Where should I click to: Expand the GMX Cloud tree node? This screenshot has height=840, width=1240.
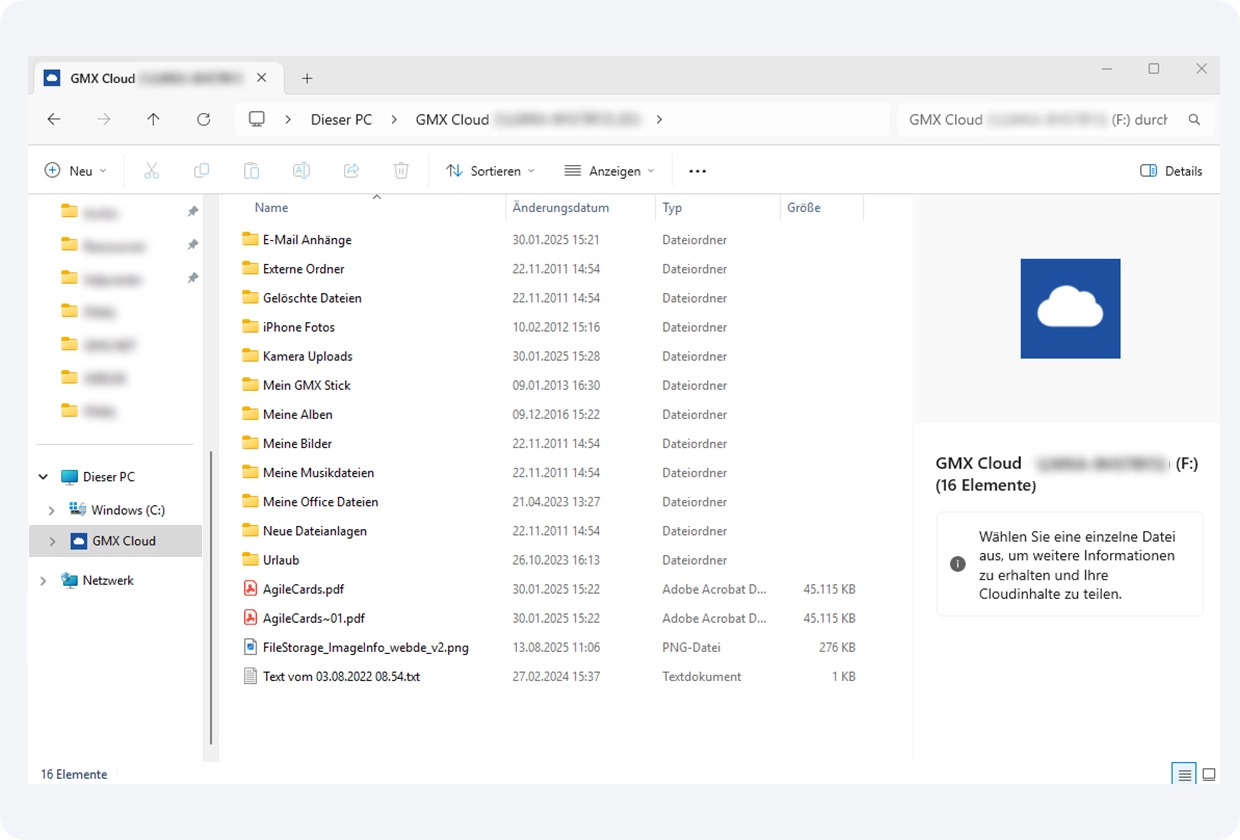click(x=52, y=541)
